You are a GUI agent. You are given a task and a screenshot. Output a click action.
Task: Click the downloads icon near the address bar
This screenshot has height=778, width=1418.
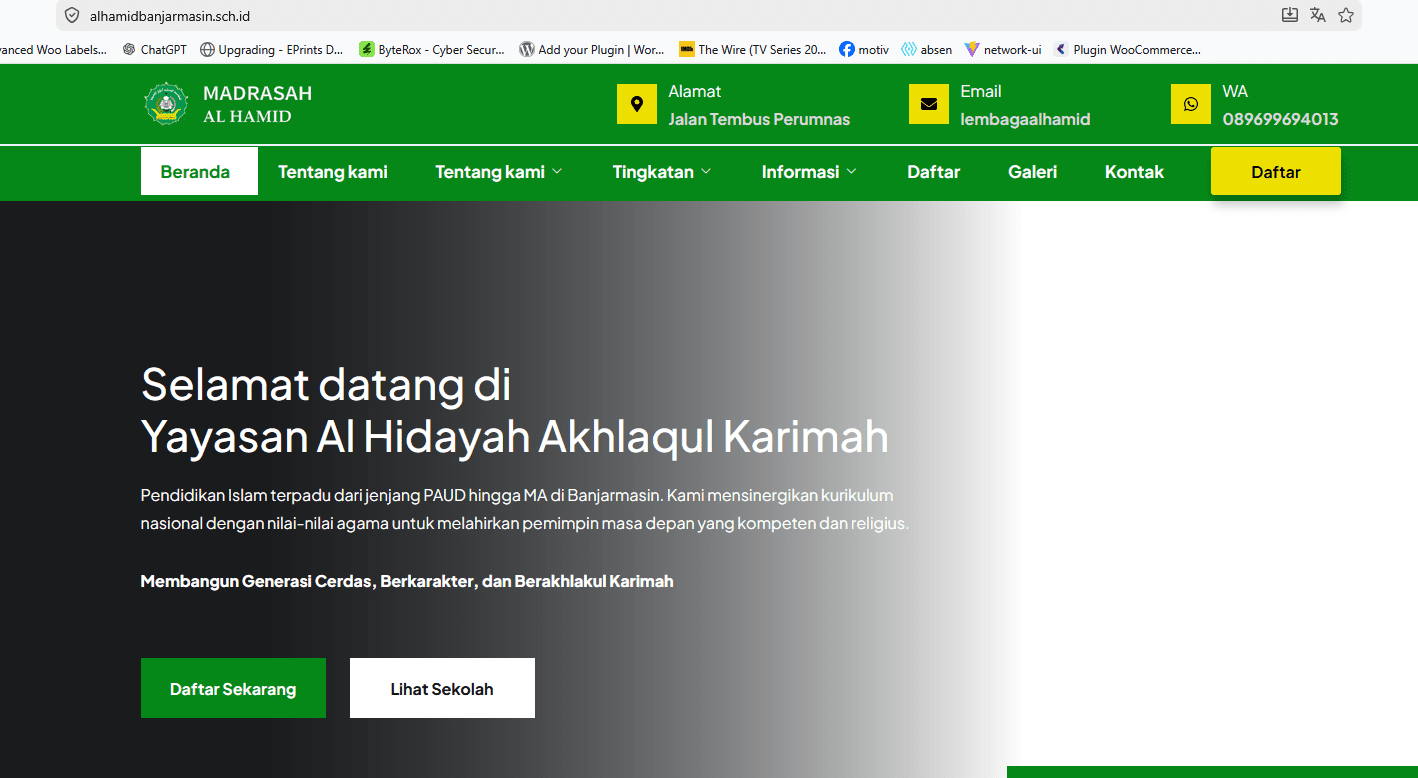pos(1288,15)
